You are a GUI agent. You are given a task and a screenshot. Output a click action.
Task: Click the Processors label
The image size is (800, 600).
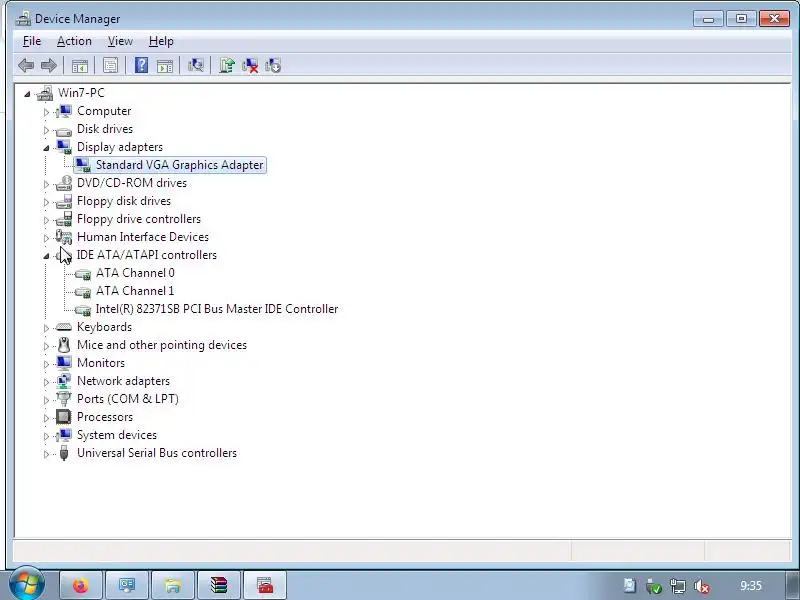tap(105, 417)
